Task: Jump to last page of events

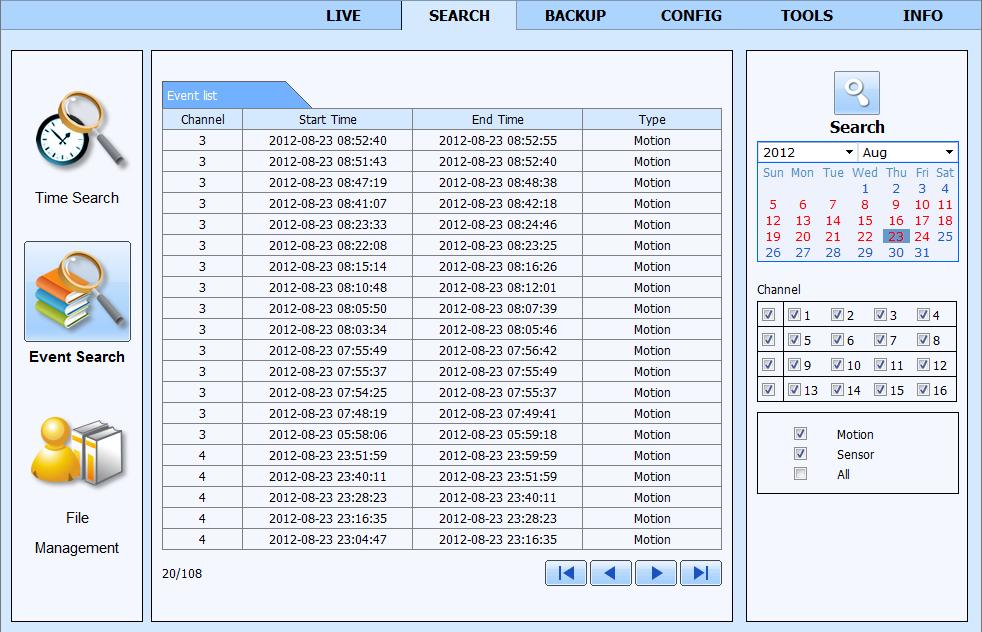Action: click(701, 573)
